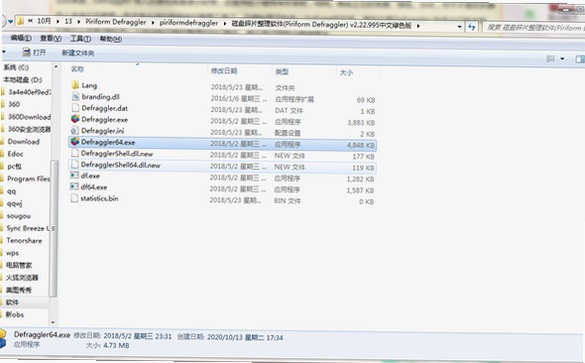Open the sougou folder in sidebar
This screenshot has height=363, width=585.
(19, 216)
